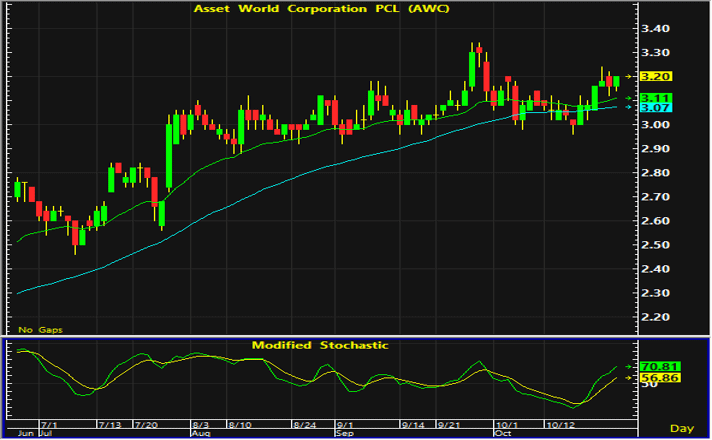Image resolution: width=712 pixels, height=440 pixels.
Task: Click the 9/1 date marker
Action: 345,425
